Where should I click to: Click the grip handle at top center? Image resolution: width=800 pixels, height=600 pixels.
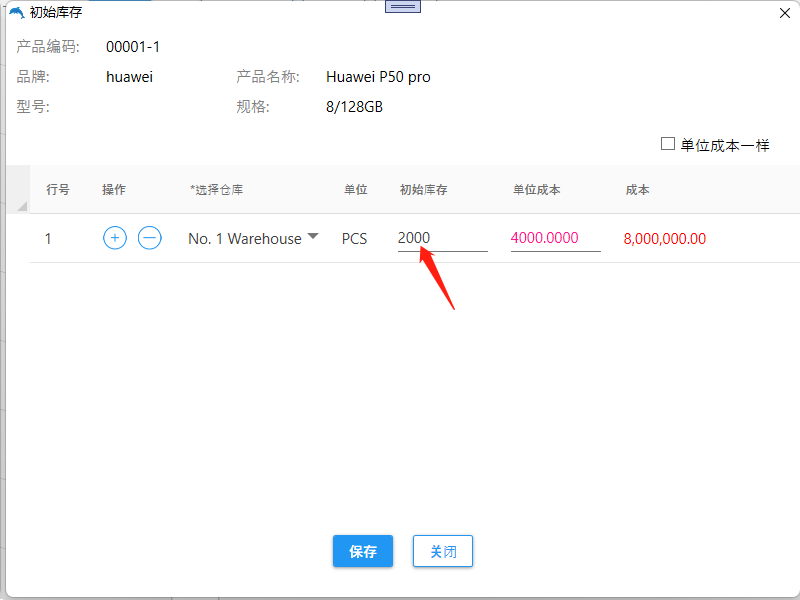(x=403, y=6)
